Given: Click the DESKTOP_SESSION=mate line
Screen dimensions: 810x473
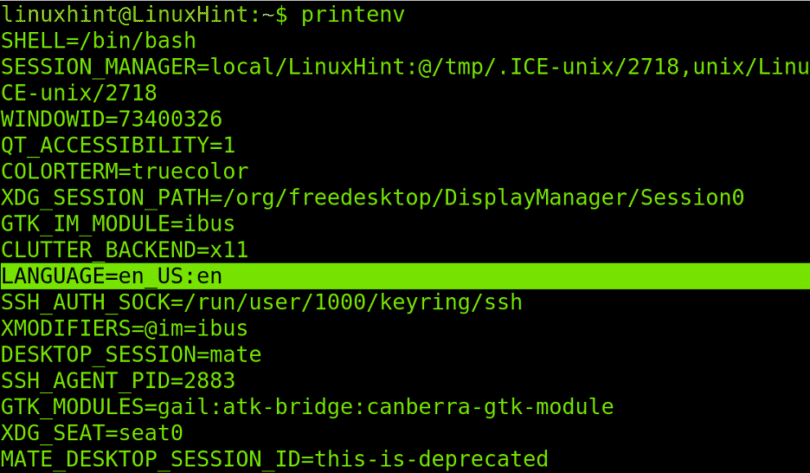Looking at the screenshot, I should click(131, 355).
